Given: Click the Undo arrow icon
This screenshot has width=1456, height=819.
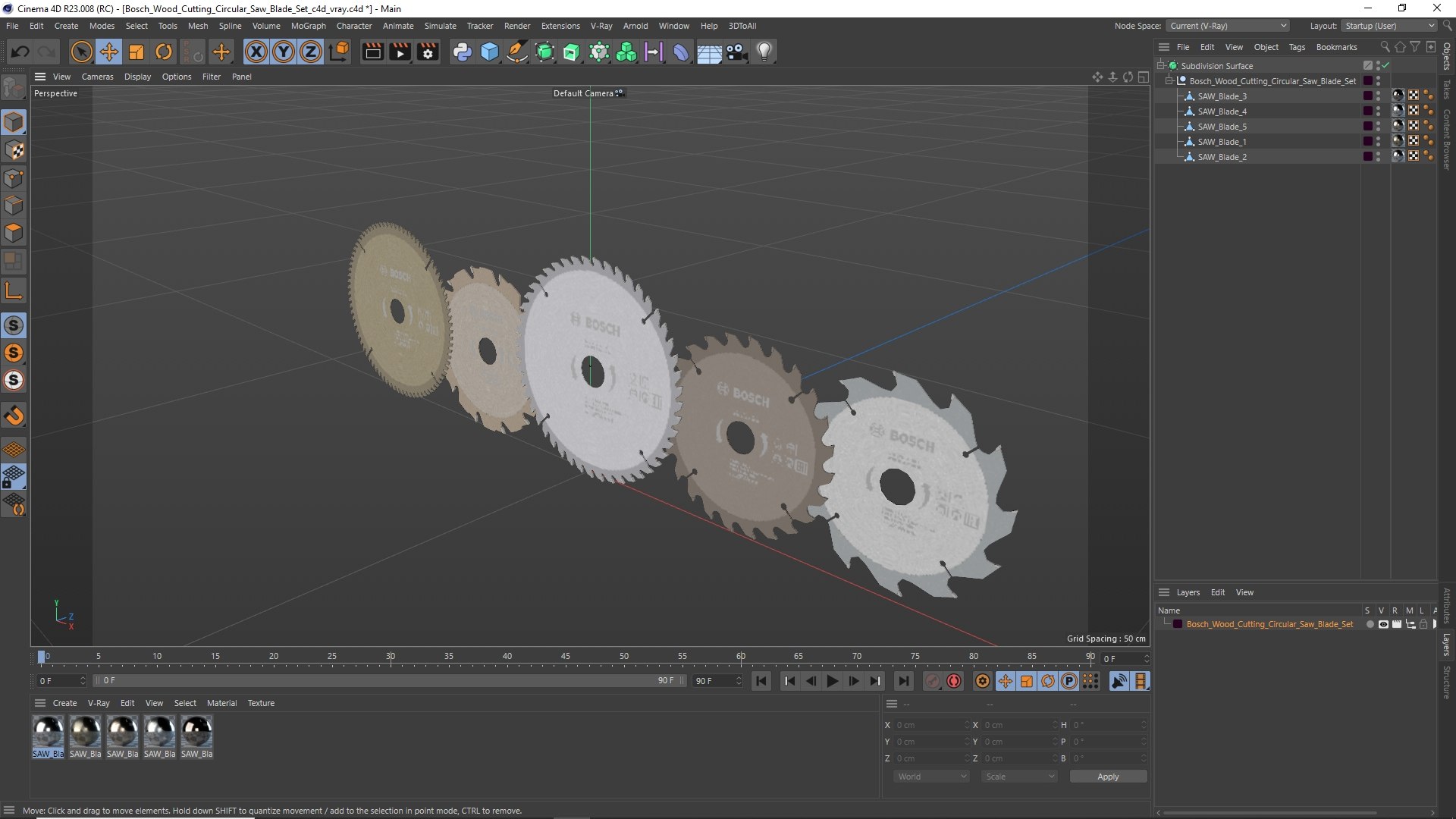Looking at the screenshot, I should click(20, 52).
